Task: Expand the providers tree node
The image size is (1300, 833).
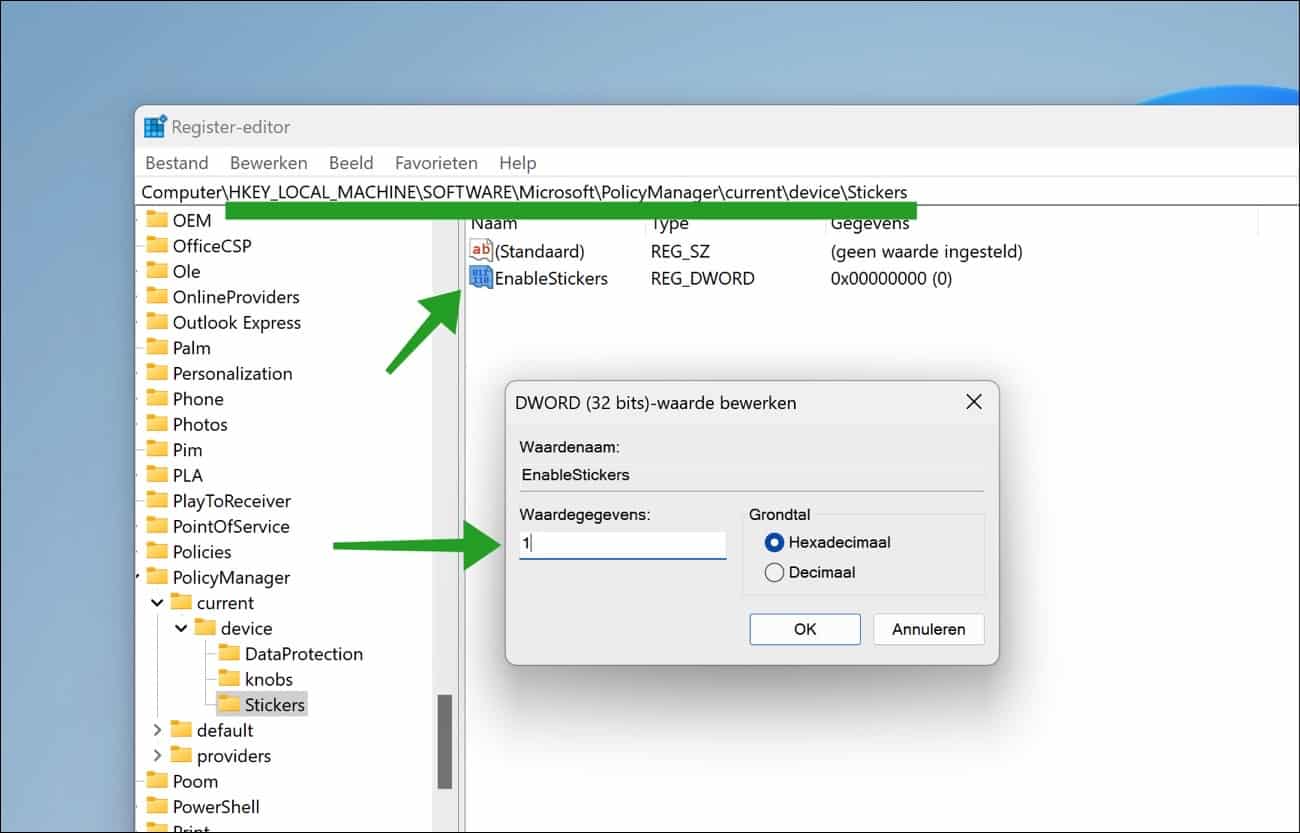Action: [157, 756]
